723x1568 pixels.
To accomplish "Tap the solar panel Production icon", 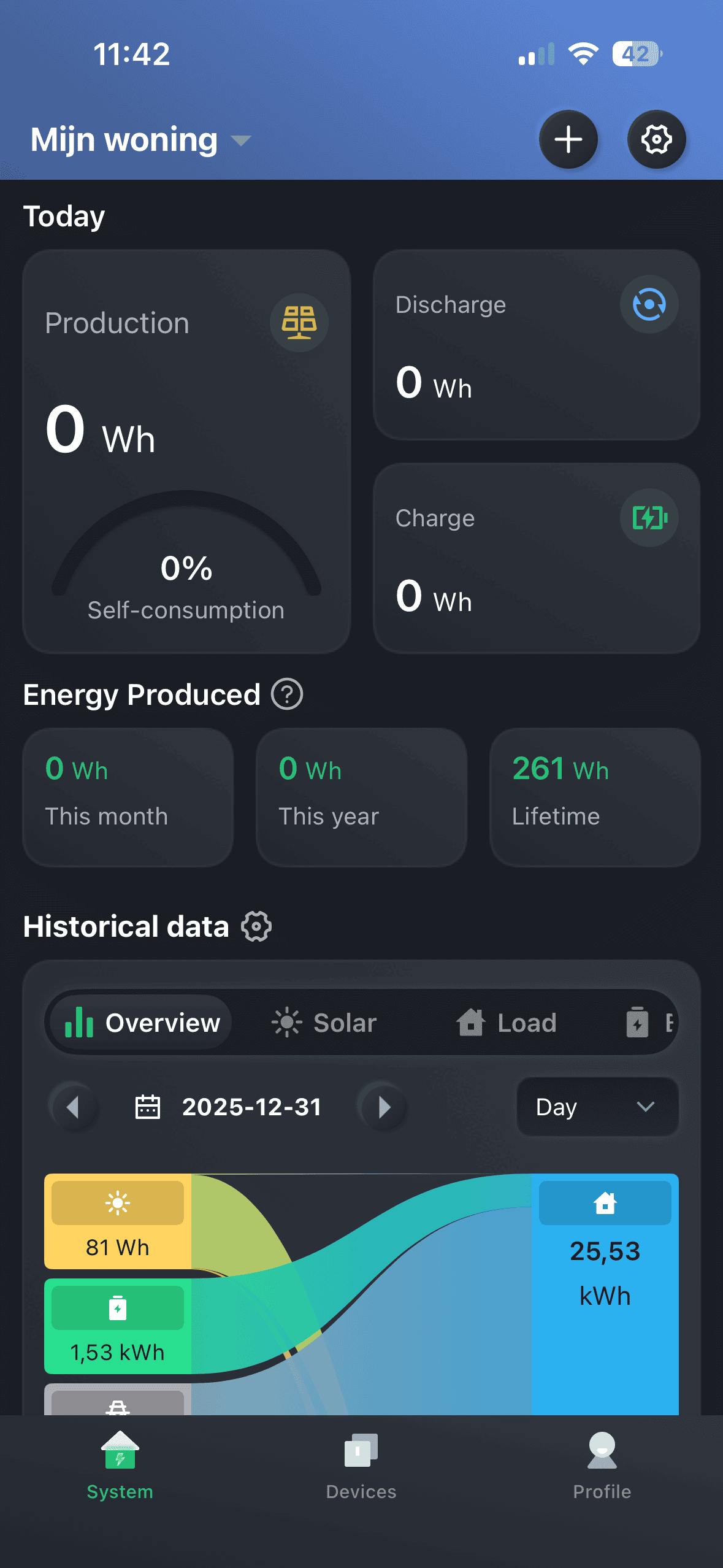I will point(299,322).
